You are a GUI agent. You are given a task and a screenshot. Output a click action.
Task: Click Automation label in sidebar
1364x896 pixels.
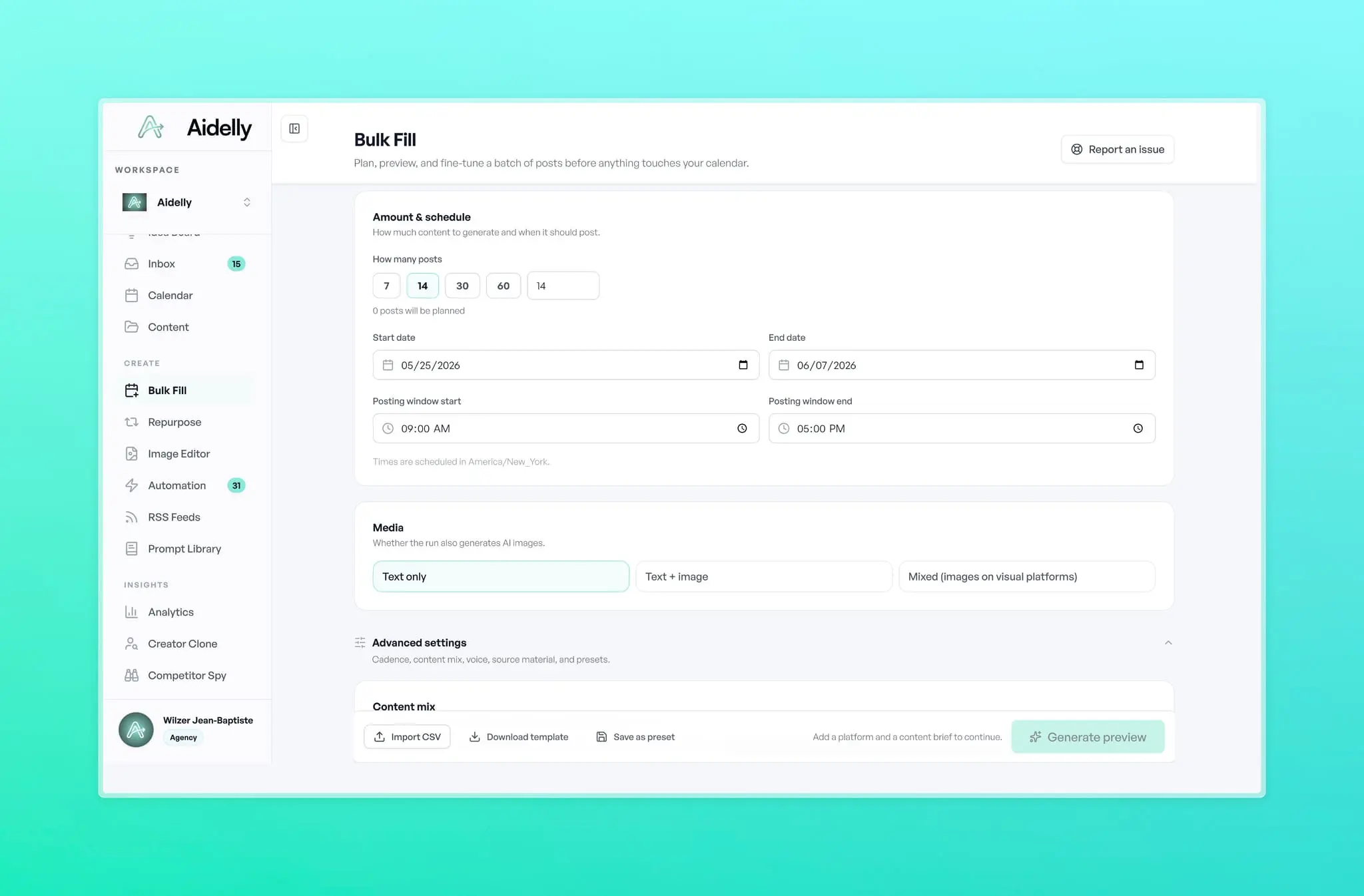[176, 485]
